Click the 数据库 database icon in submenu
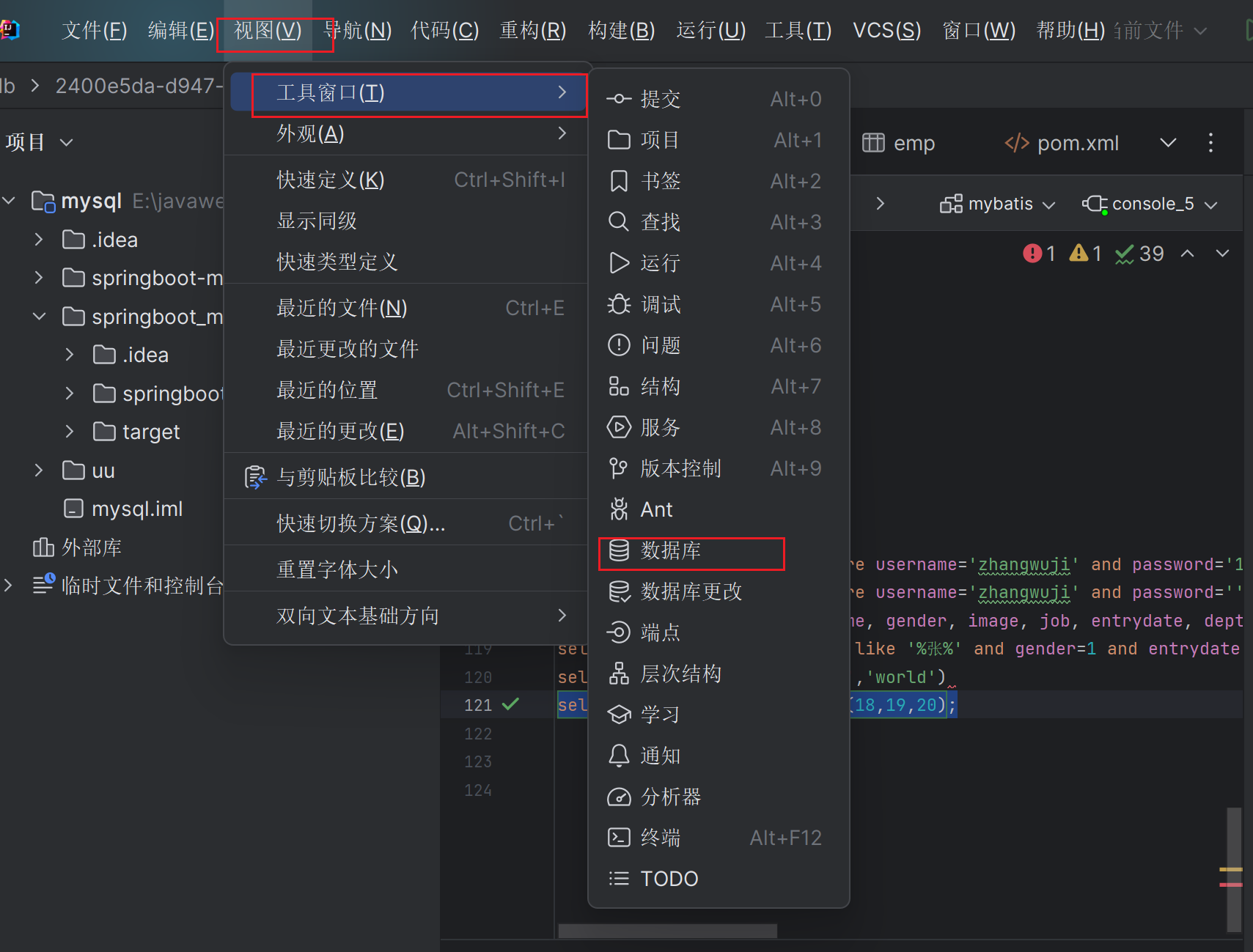 [619, 550]
